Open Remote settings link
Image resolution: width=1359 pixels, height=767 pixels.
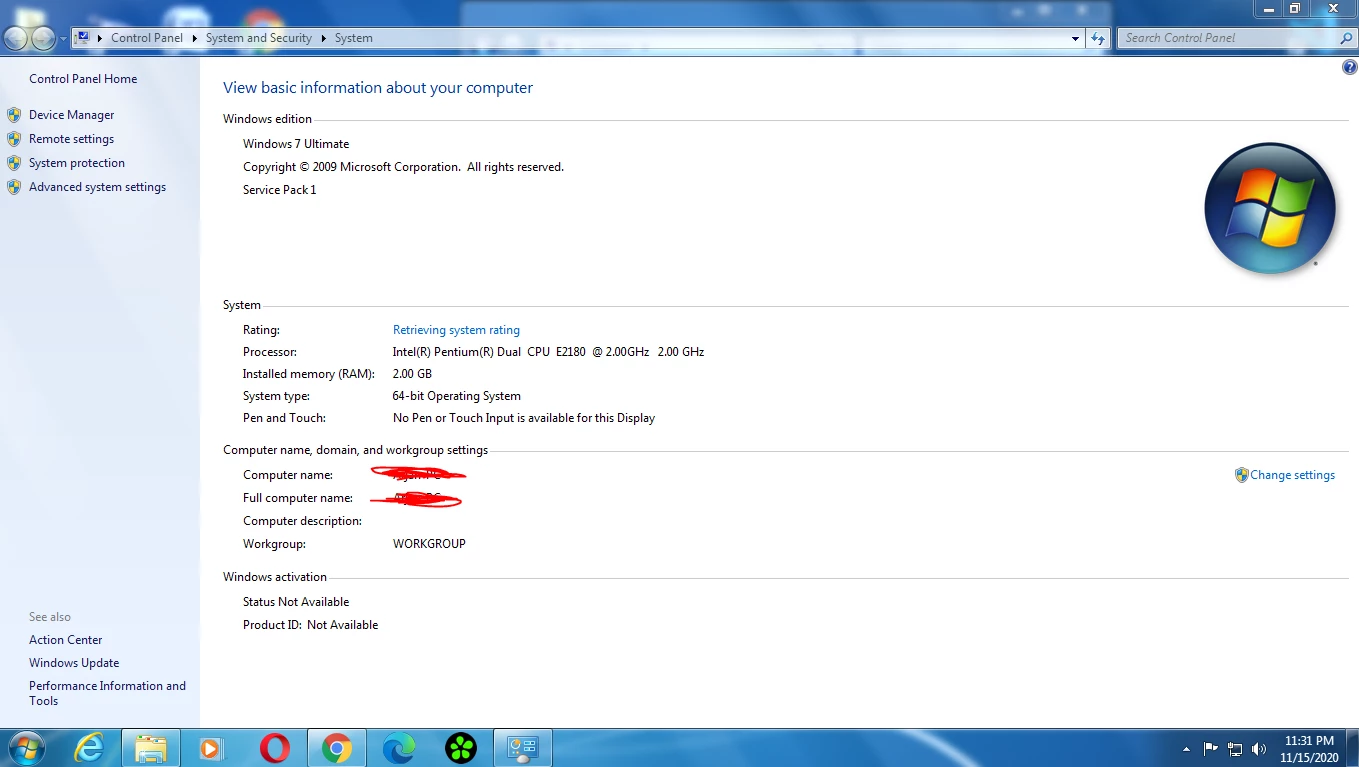click(x=71, y=139)
